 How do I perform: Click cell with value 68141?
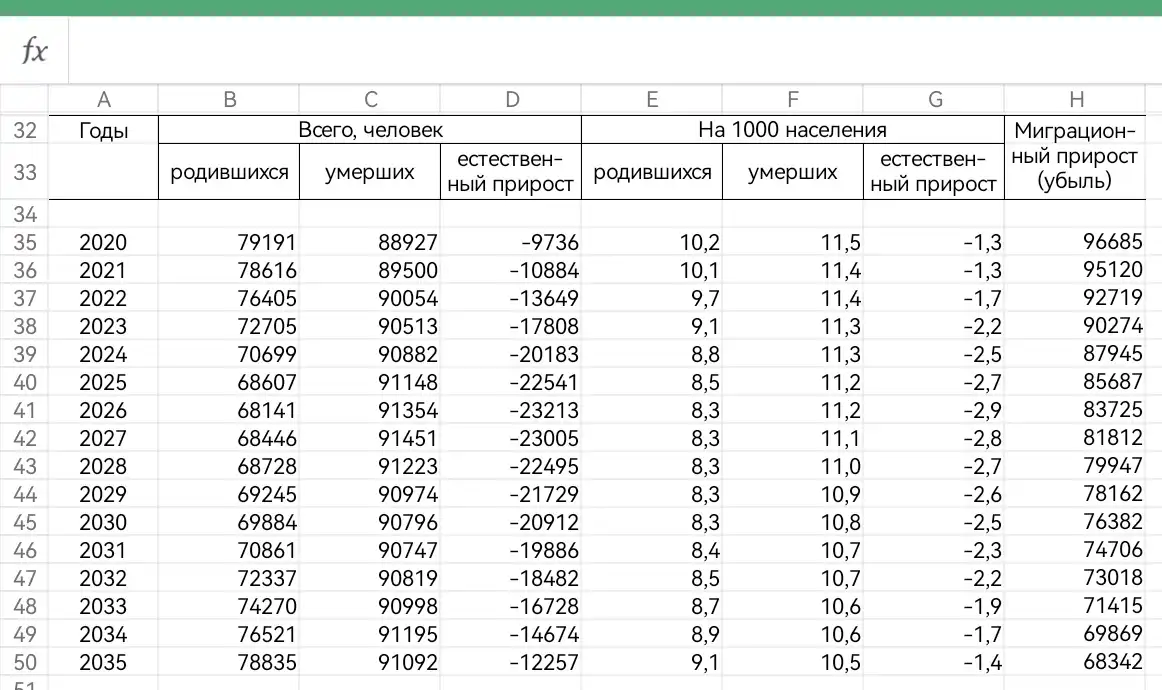coord(229,411)
